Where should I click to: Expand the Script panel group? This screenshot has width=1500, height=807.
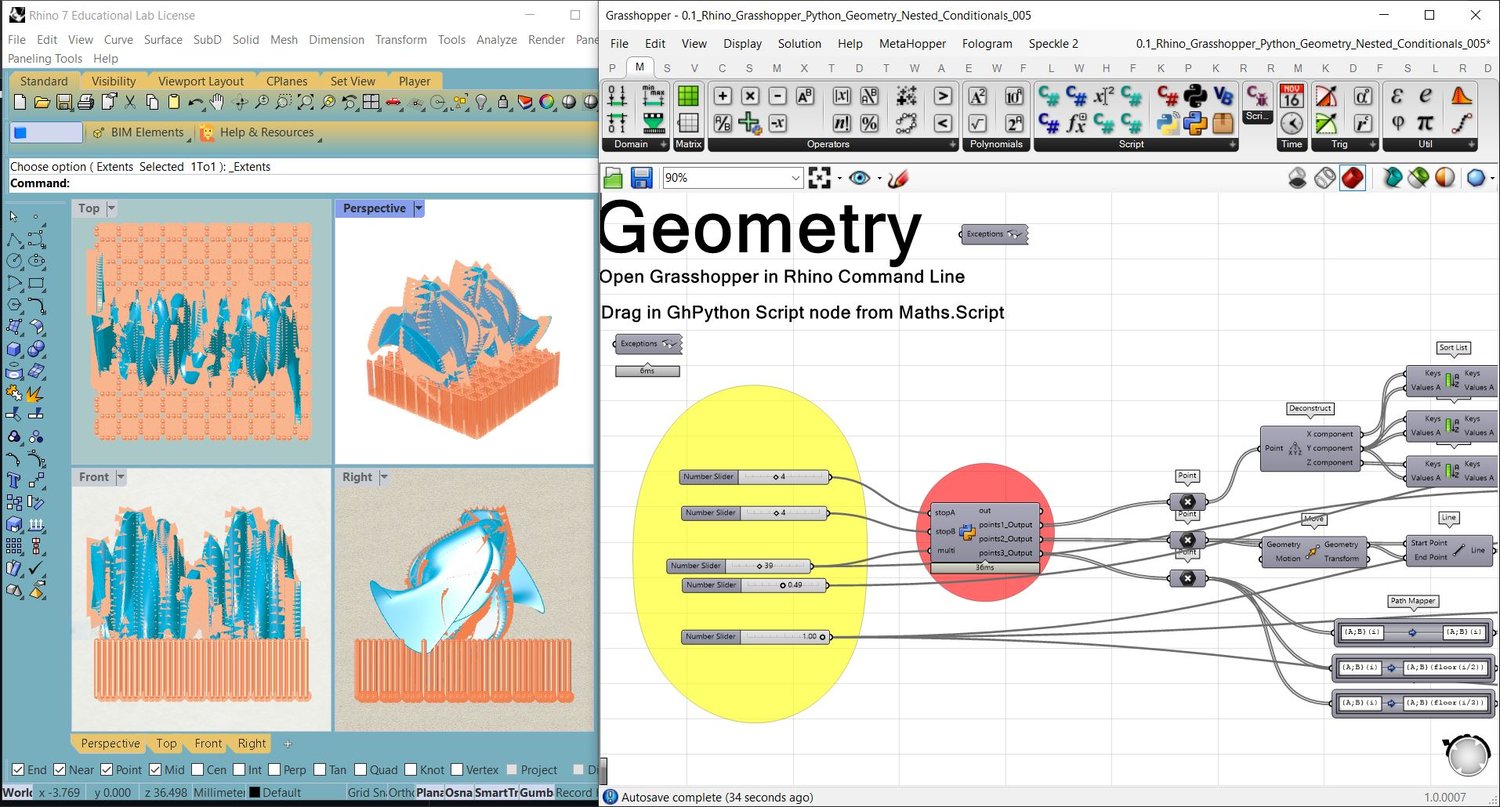coord(1232,144)
